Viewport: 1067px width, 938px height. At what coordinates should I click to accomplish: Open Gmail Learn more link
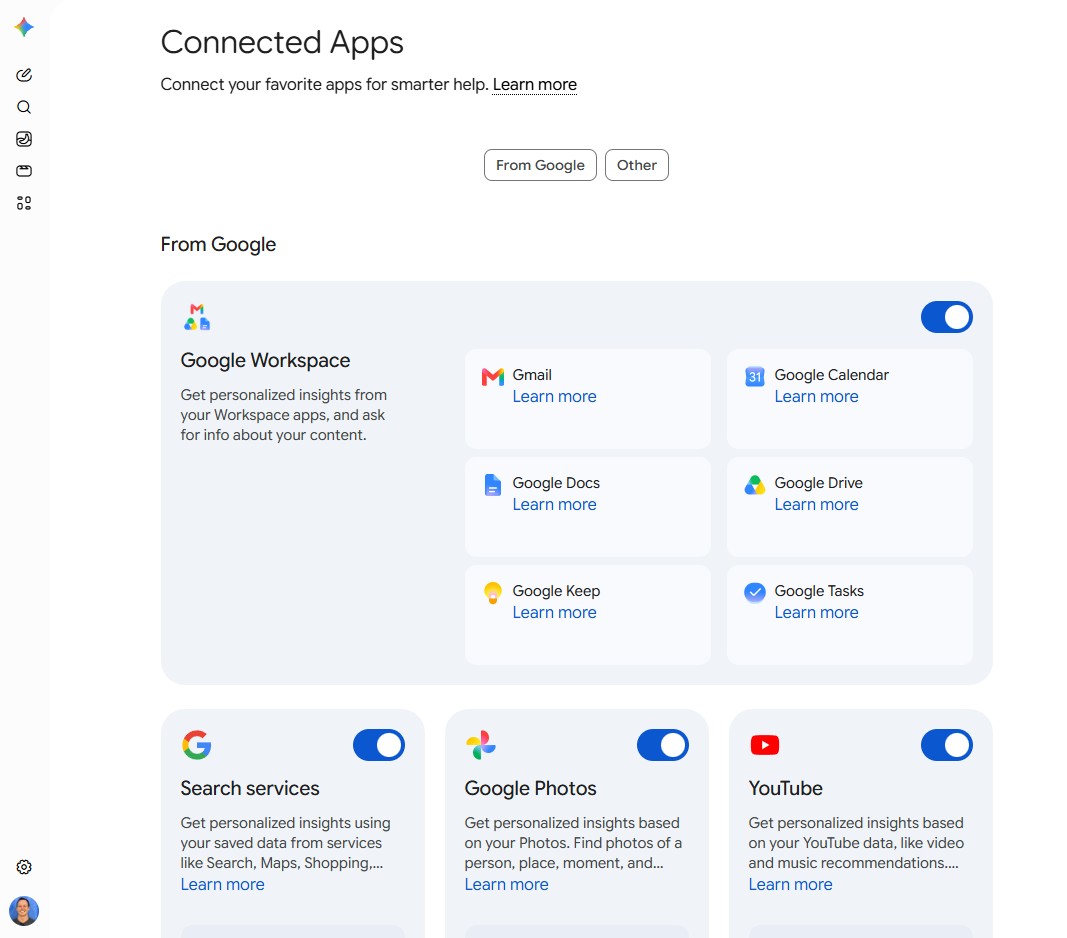555,397
